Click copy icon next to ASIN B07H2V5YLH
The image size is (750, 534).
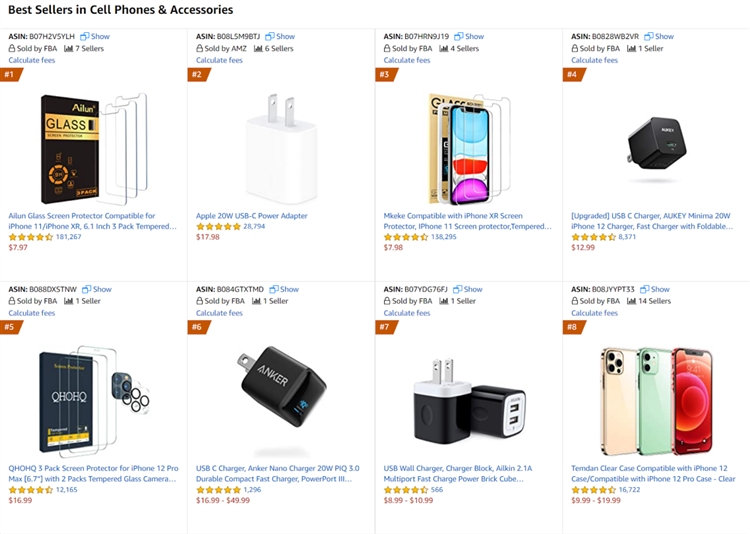click(85, 37)
